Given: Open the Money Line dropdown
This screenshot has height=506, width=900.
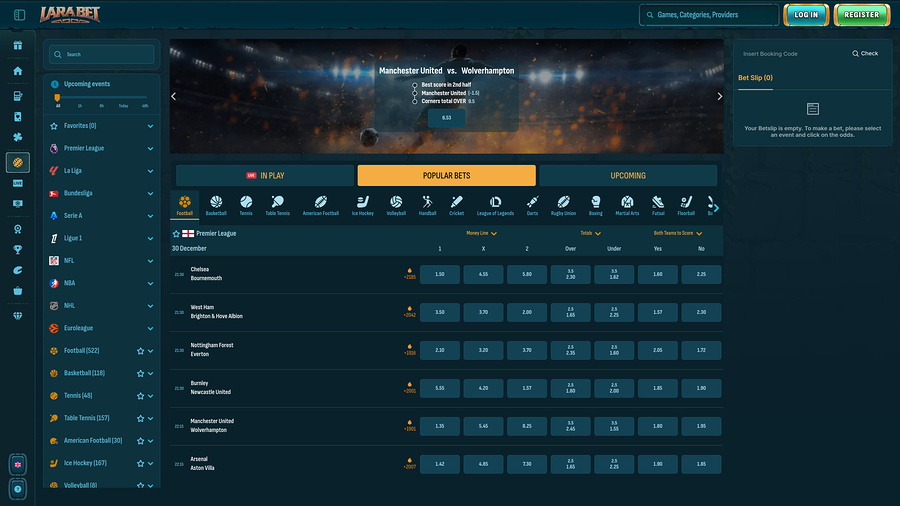Looking at the screenshot, I should tap(482, 233).
